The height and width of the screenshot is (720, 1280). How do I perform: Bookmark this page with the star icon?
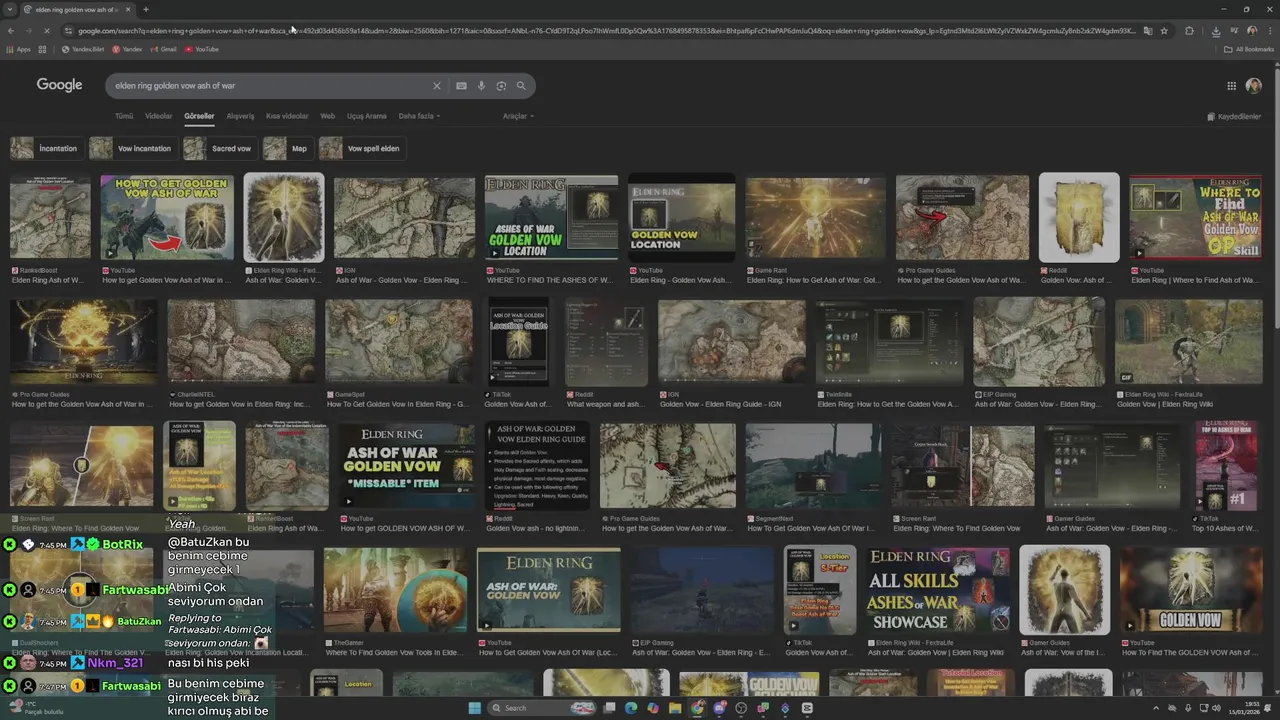(x=1164, y=31)
